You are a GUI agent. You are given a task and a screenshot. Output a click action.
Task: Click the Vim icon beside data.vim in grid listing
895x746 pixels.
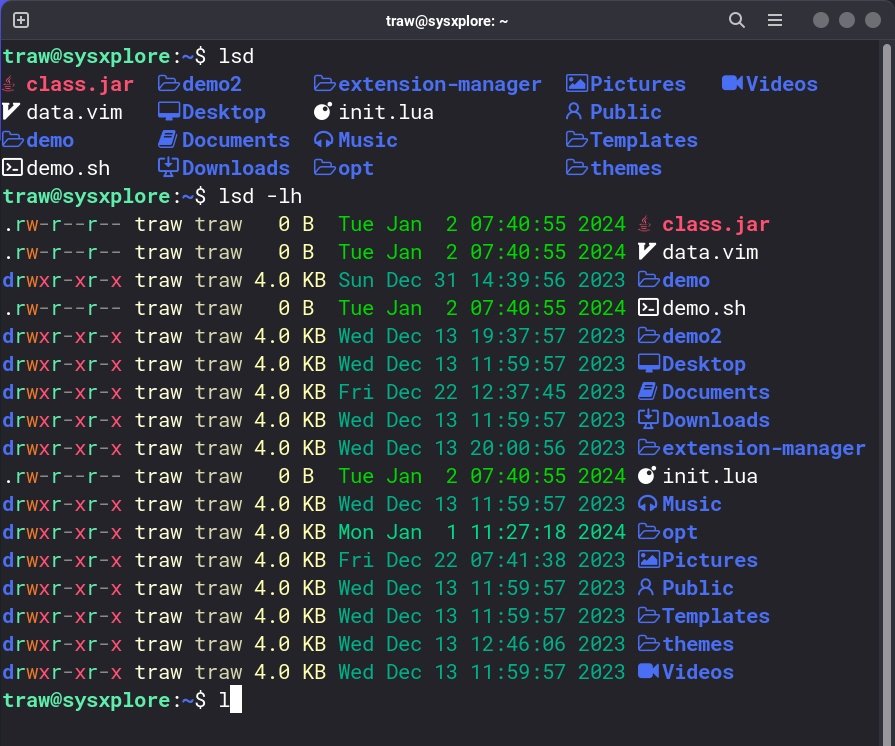tap(11, 112)
